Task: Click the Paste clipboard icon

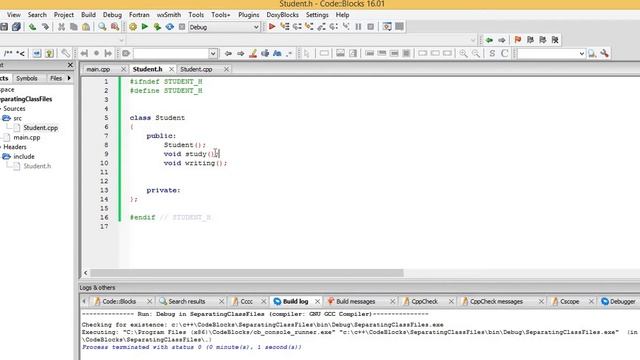Action: (86, 27)
